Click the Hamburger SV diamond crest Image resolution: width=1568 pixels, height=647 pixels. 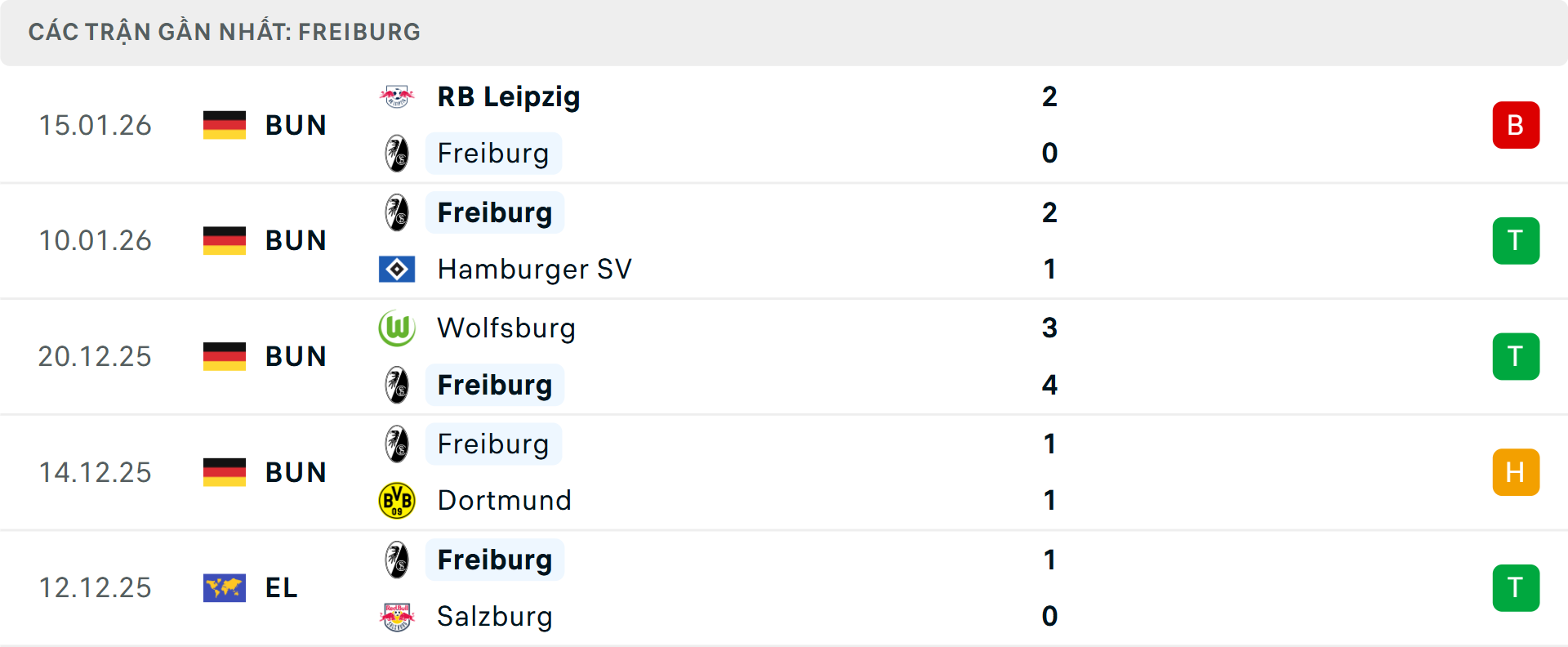pyautogui.click(x=398, y=269)
